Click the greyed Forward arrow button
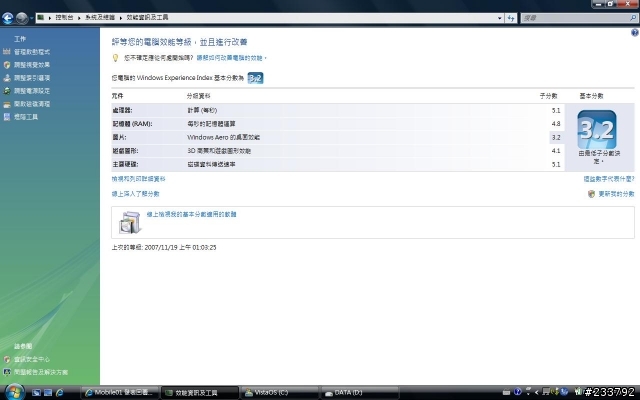Viewport: 640px width, 400px height. pyautogui.click(x=22, y=18)
